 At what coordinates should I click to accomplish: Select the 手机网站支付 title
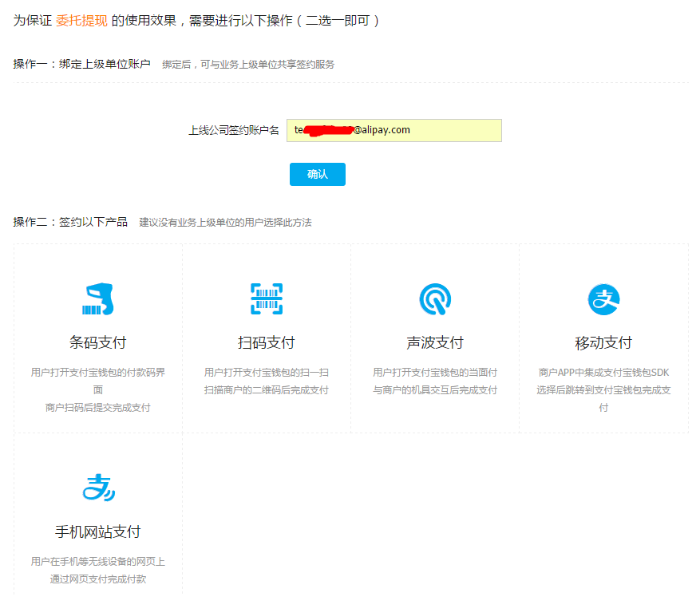[98, 532]
